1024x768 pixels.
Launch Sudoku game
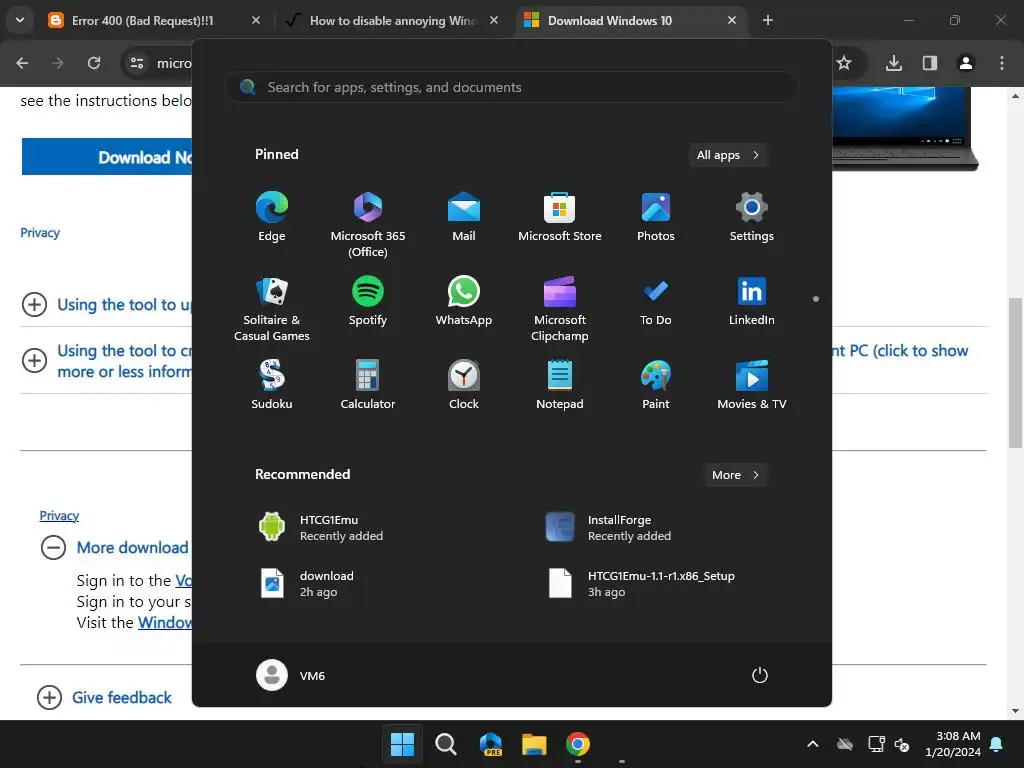tap(272, 385)
